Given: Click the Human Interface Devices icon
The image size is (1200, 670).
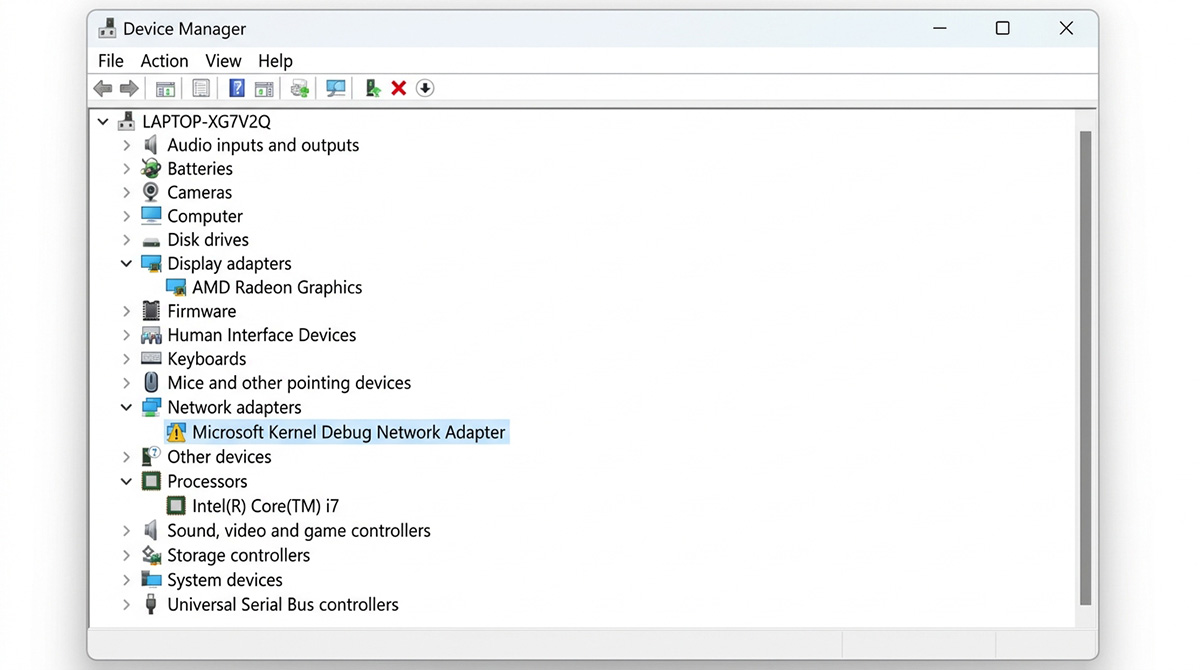Looking at the screenshot, I should tap(151, 335).
